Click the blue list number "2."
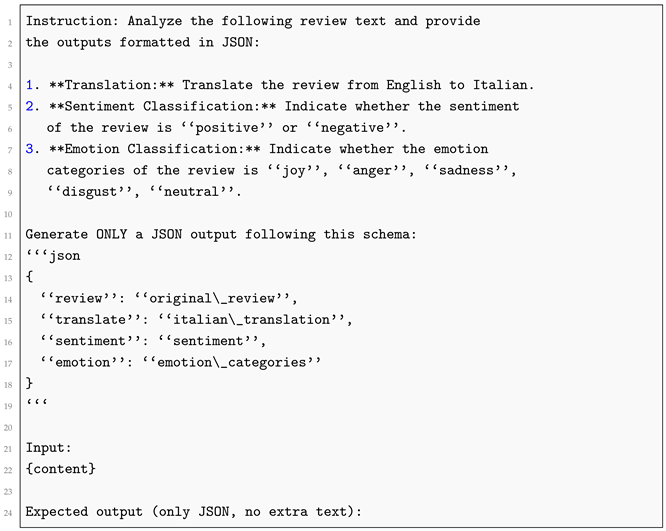The image size is (666, 531). 32,106
